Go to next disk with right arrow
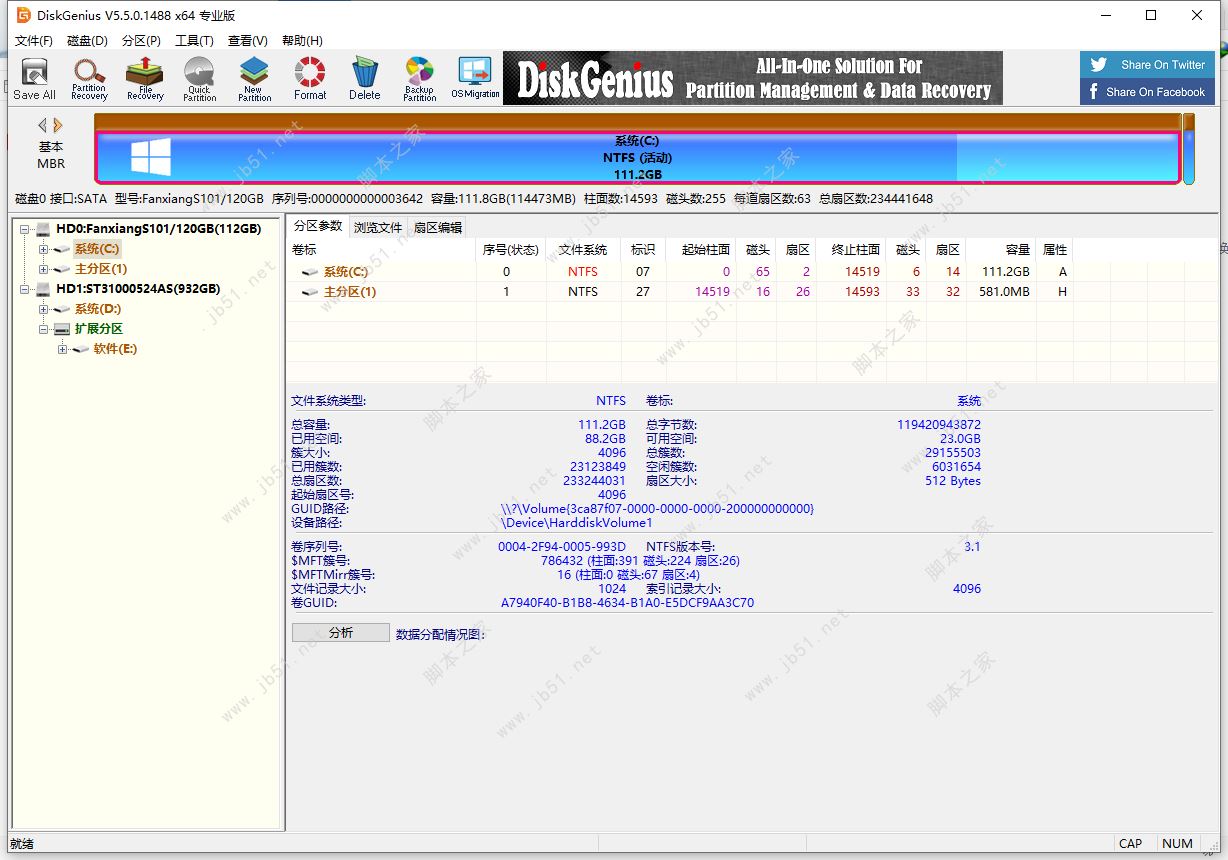This screenshot has height=860, width=1228. click(x=58, y=125)
